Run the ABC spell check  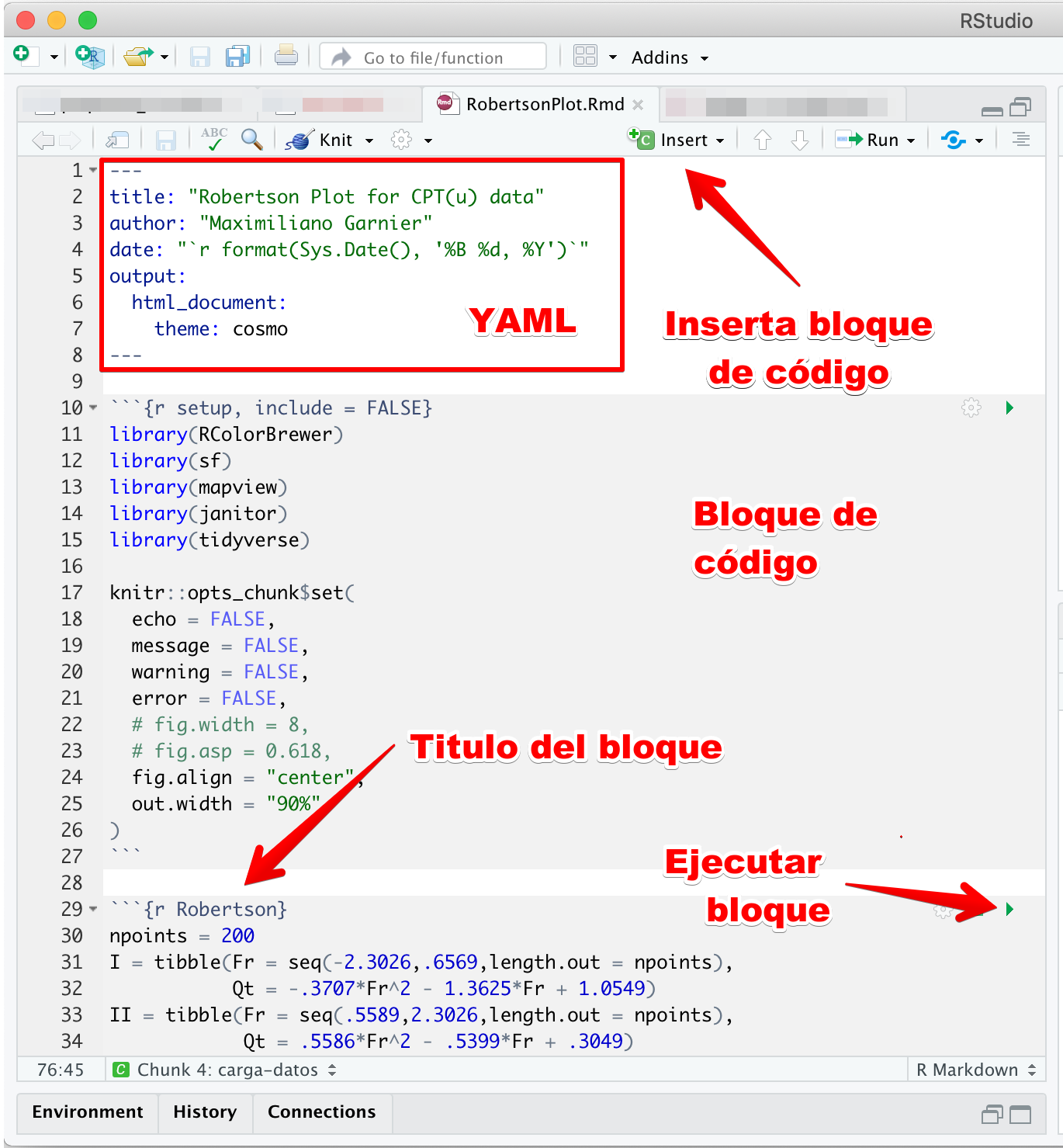coord(214,139)
